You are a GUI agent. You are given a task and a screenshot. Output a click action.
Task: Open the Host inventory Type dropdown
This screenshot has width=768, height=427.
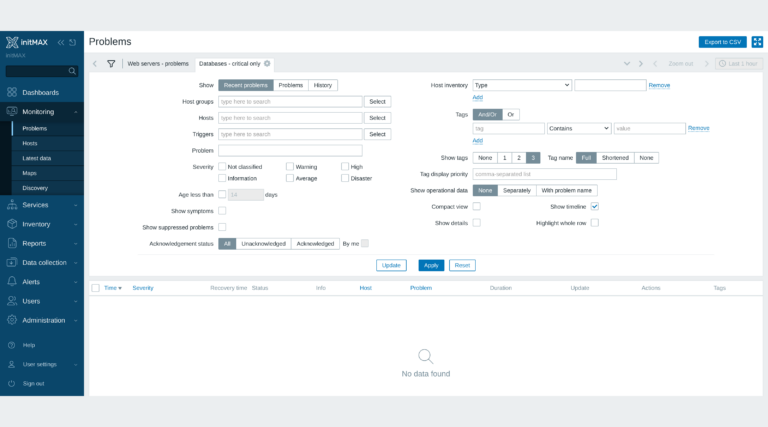click(x=522, y=85)
